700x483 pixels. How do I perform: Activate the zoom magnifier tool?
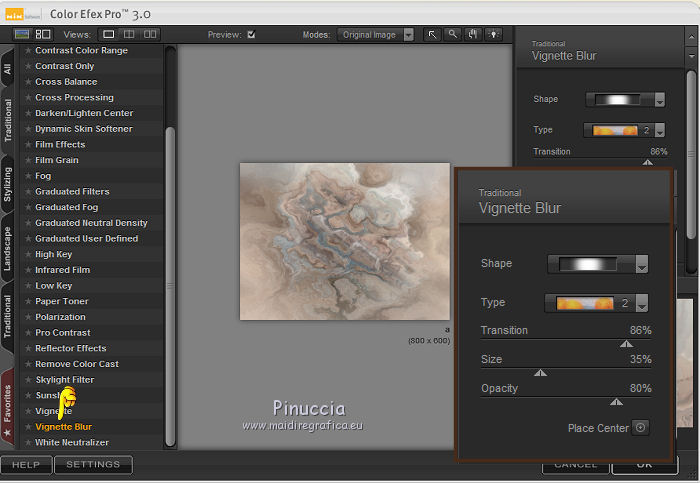tap(453, 34)
